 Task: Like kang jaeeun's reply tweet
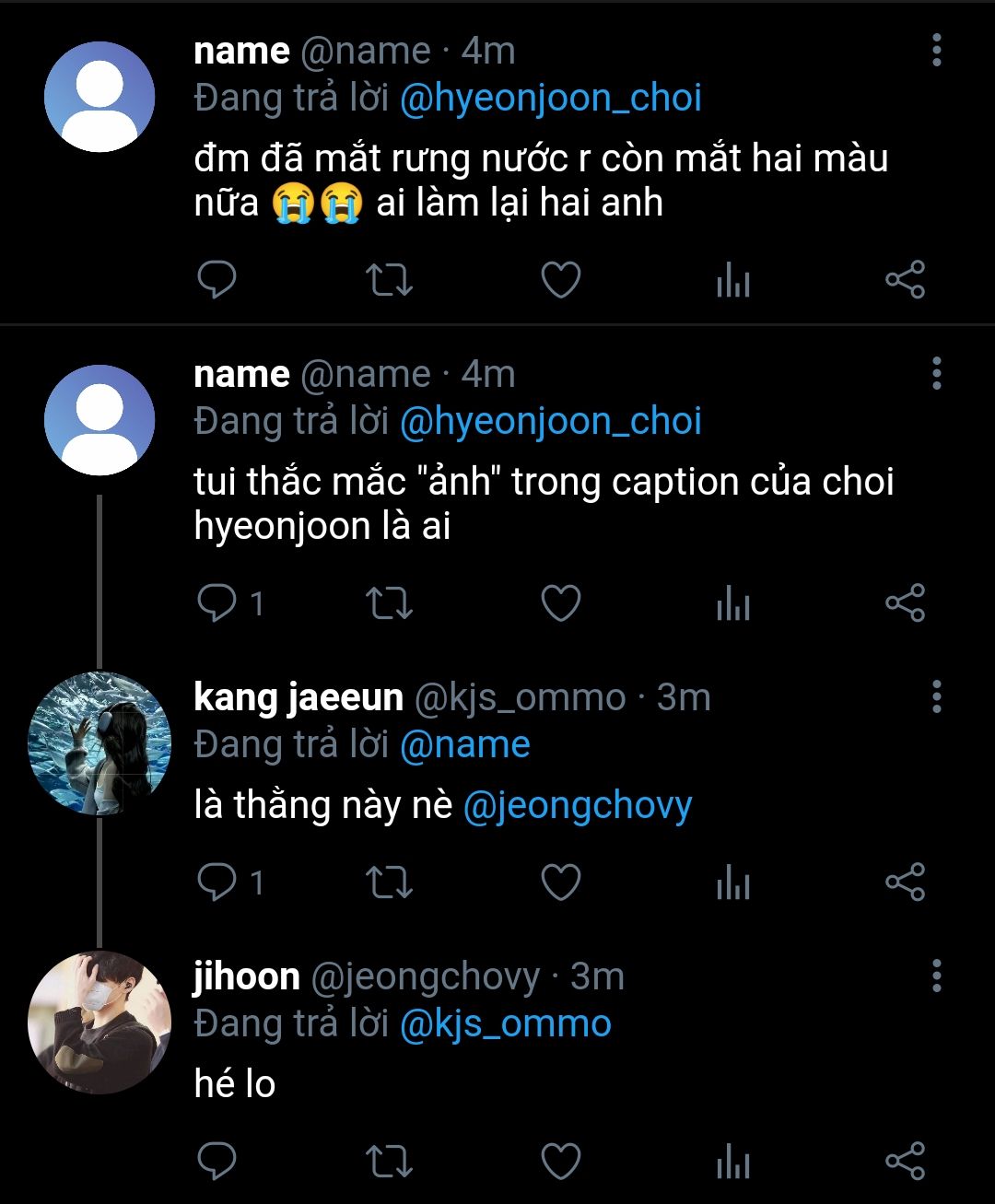(x=560, y=883)
